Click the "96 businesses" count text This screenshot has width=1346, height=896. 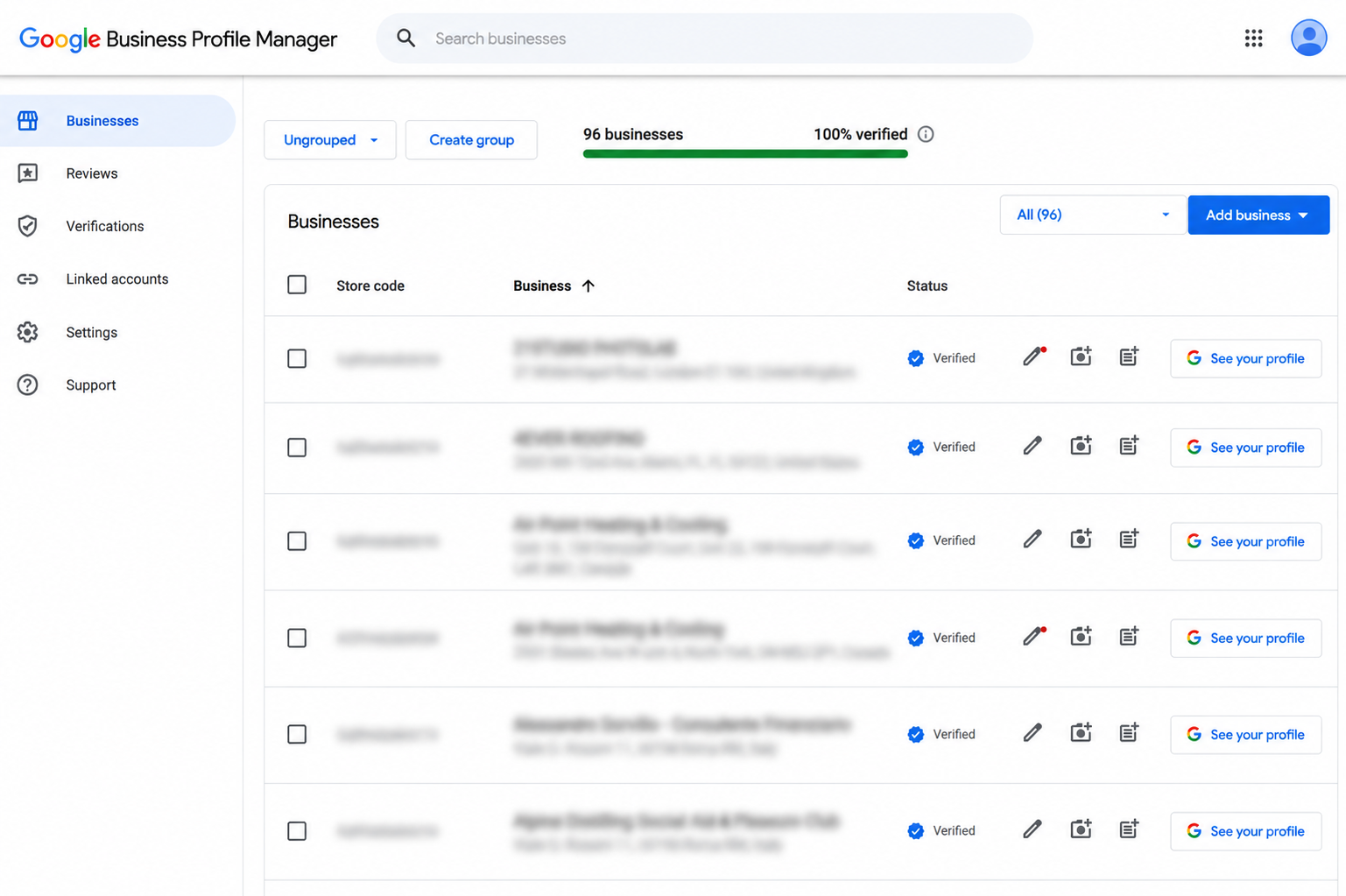click(633, 134)
